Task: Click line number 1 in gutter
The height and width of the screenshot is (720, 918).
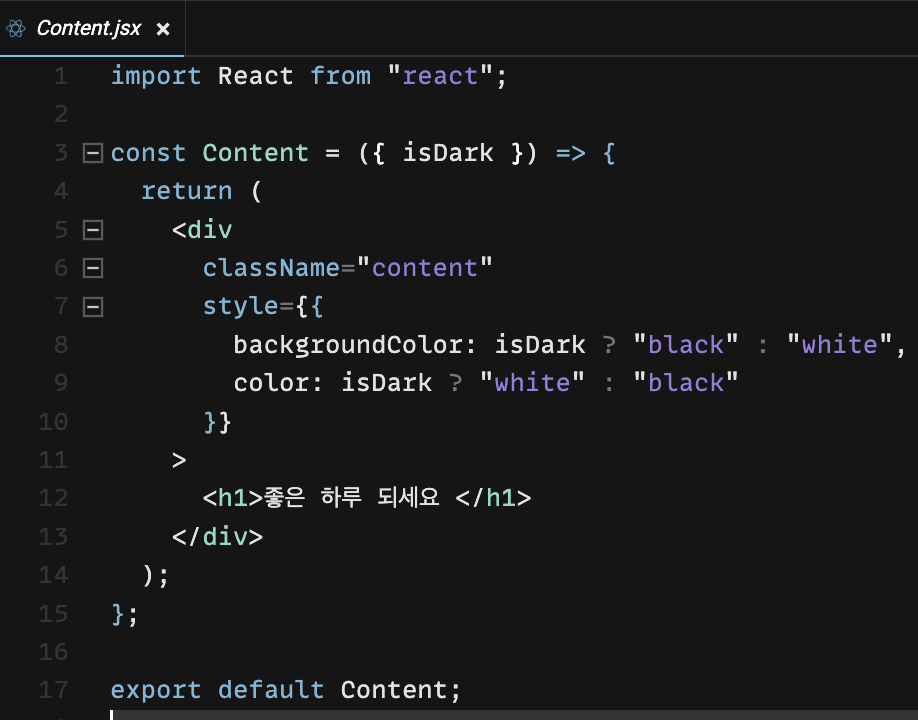Action: pyautogui.click(x=61, y=76)
